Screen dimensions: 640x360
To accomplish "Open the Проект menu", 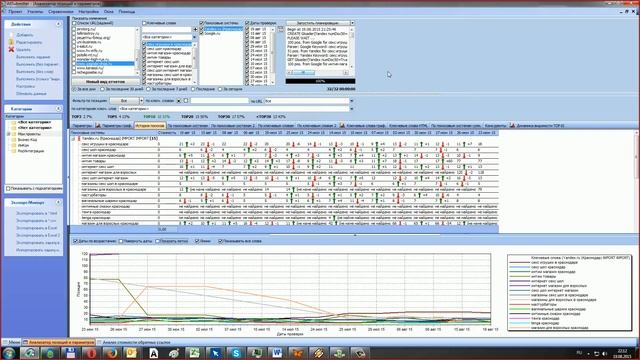I will pyautogui.click(x=15, y=12).
